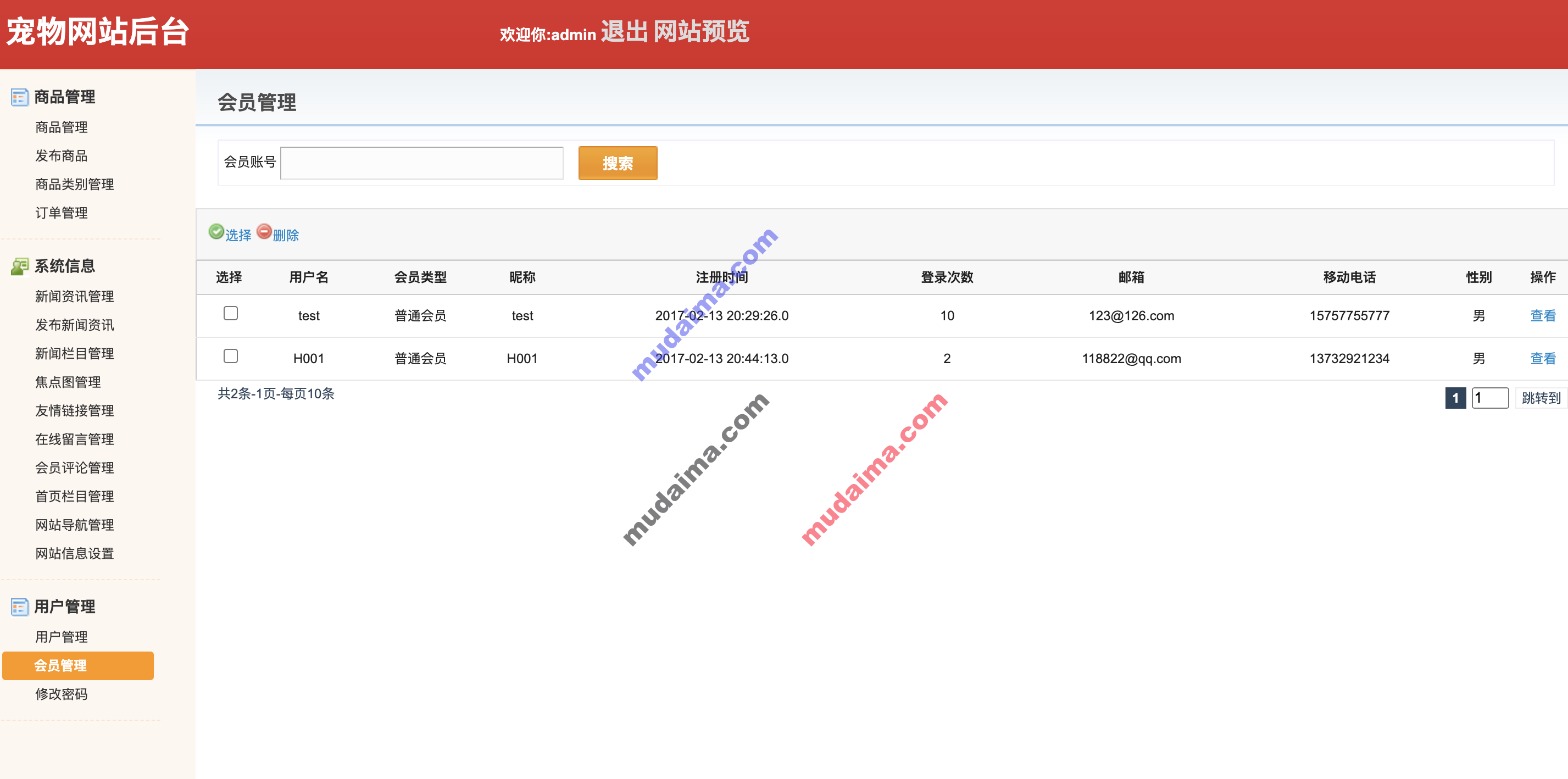Click the 系统信息 section icon
This screenshot has width=1568, height=779.
19,266
